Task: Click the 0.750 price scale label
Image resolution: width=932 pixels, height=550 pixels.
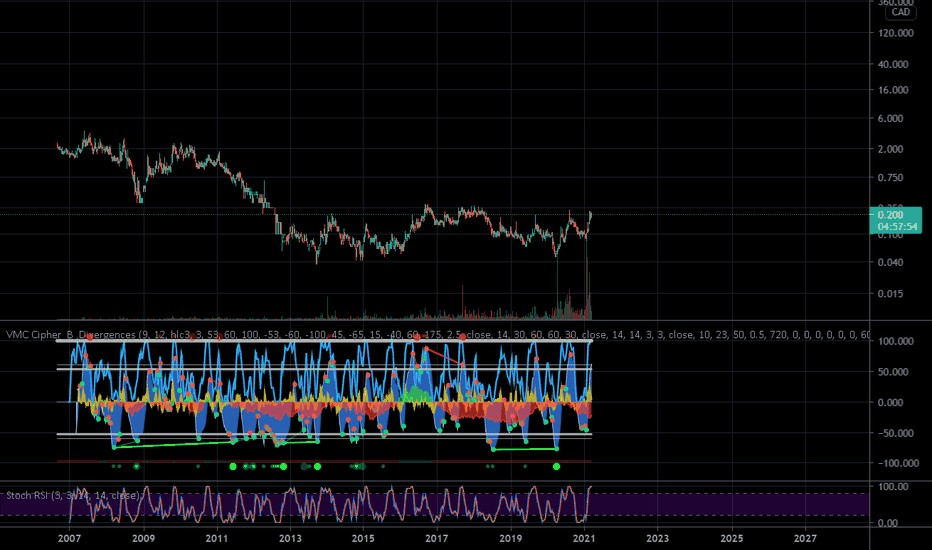Action: coord(890,177)
